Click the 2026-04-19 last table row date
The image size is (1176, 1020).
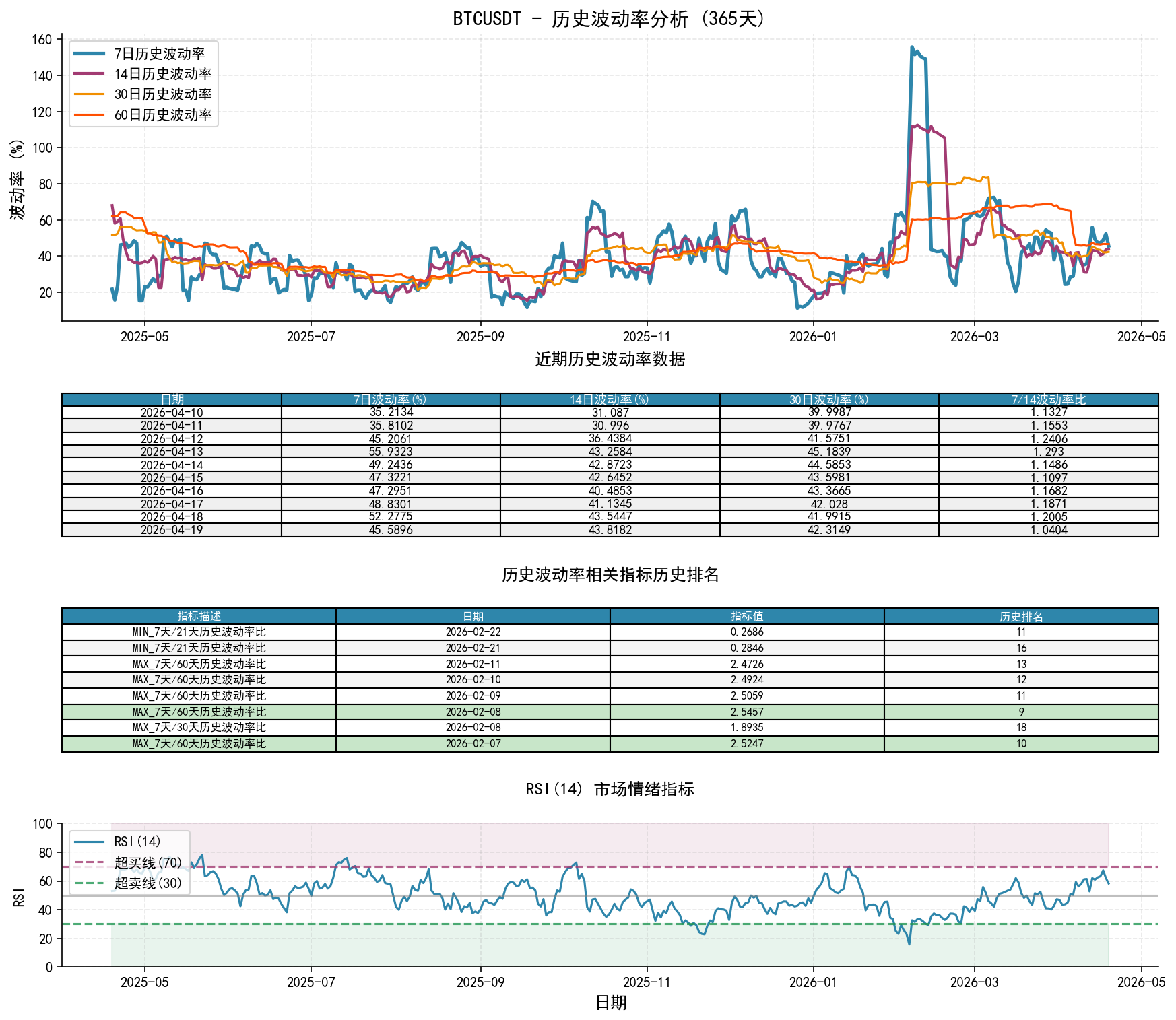(x=172, y=530)
